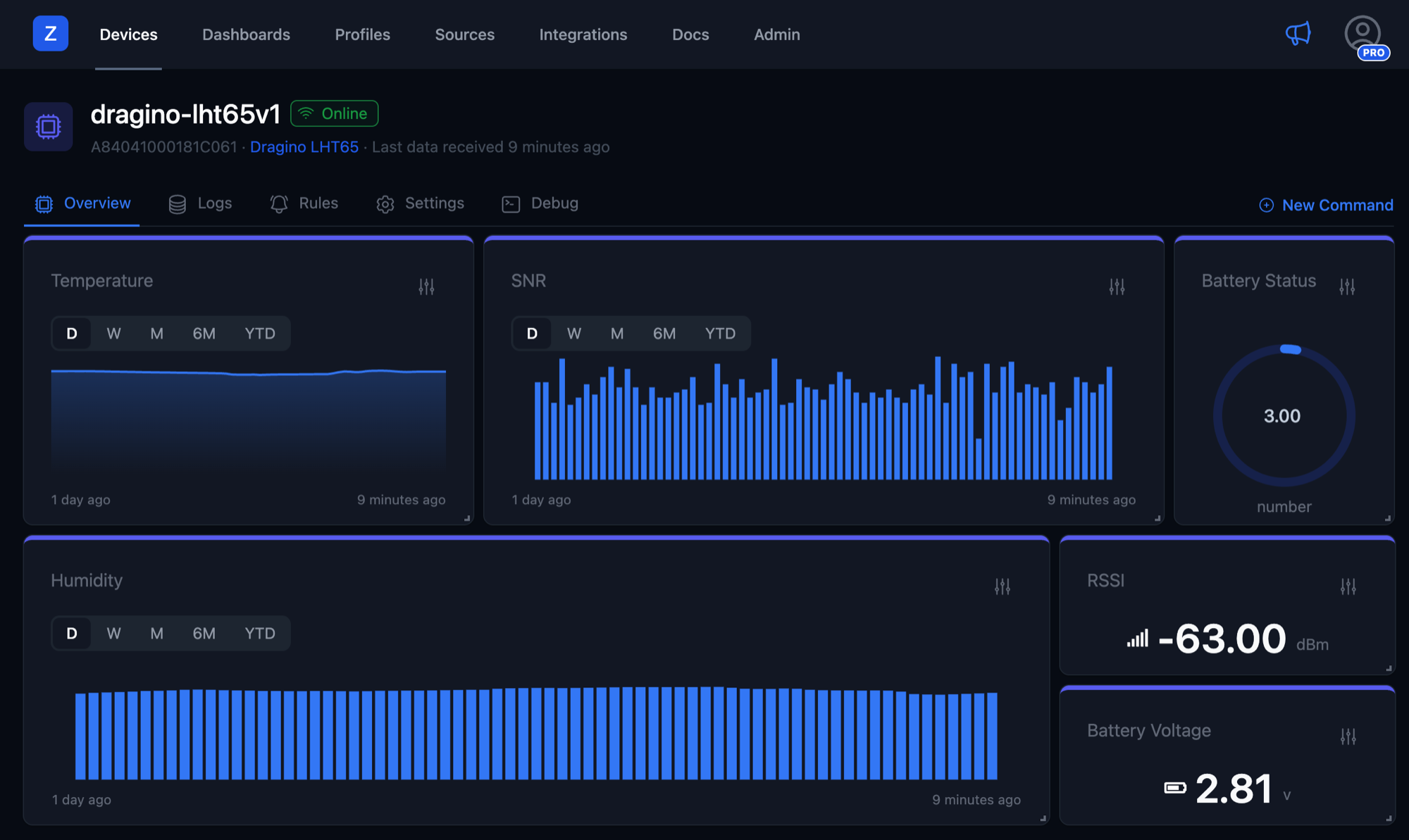Click the SNR bar chart
The image size is (1409, 840).
click(x=823, y=418)
